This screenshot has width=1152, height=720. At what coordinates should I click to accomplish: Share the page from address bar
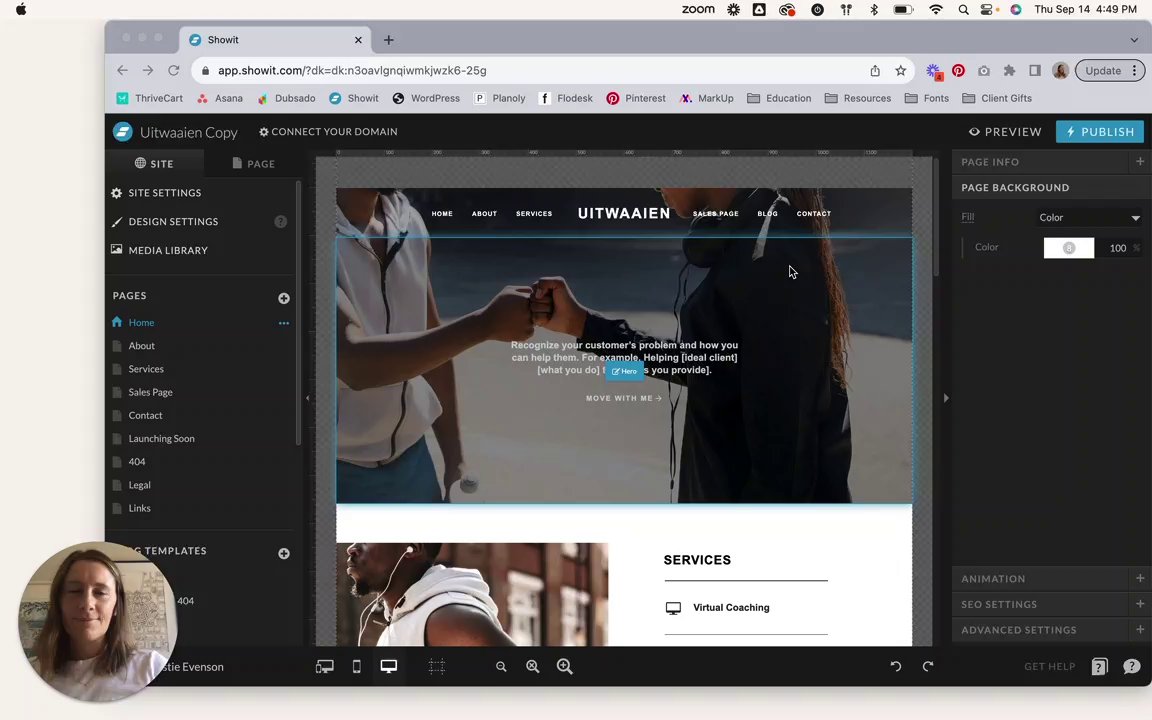[875, 71]
